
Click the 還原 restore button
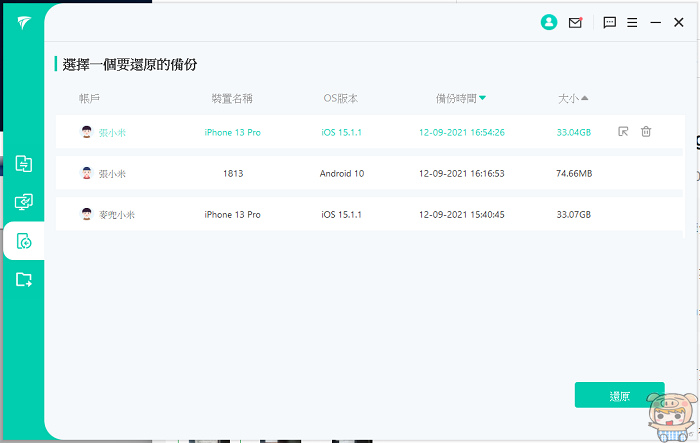coord(619,396)
